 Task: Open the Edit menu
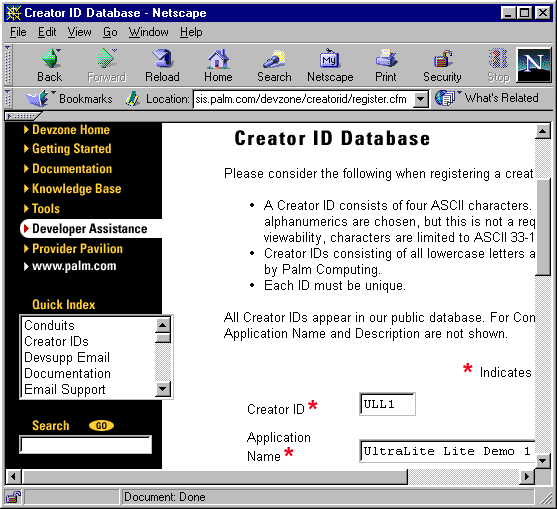click(47, 32)
